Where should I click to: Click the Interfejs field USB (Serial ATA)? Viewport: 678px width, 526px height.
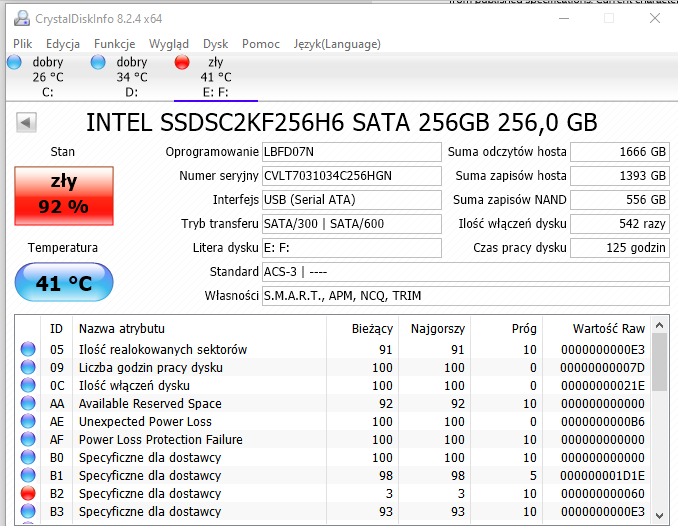click(352, 200)
